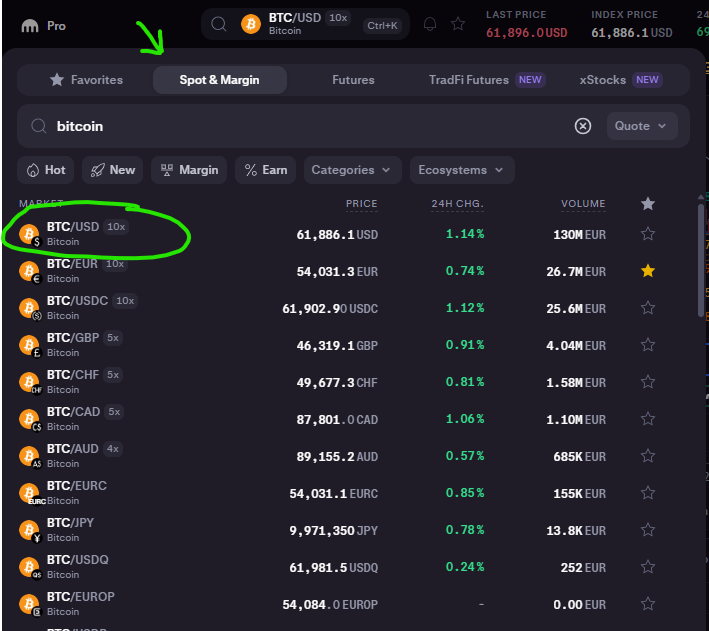Click the 1.06% change for BTC/CAD

465,419
